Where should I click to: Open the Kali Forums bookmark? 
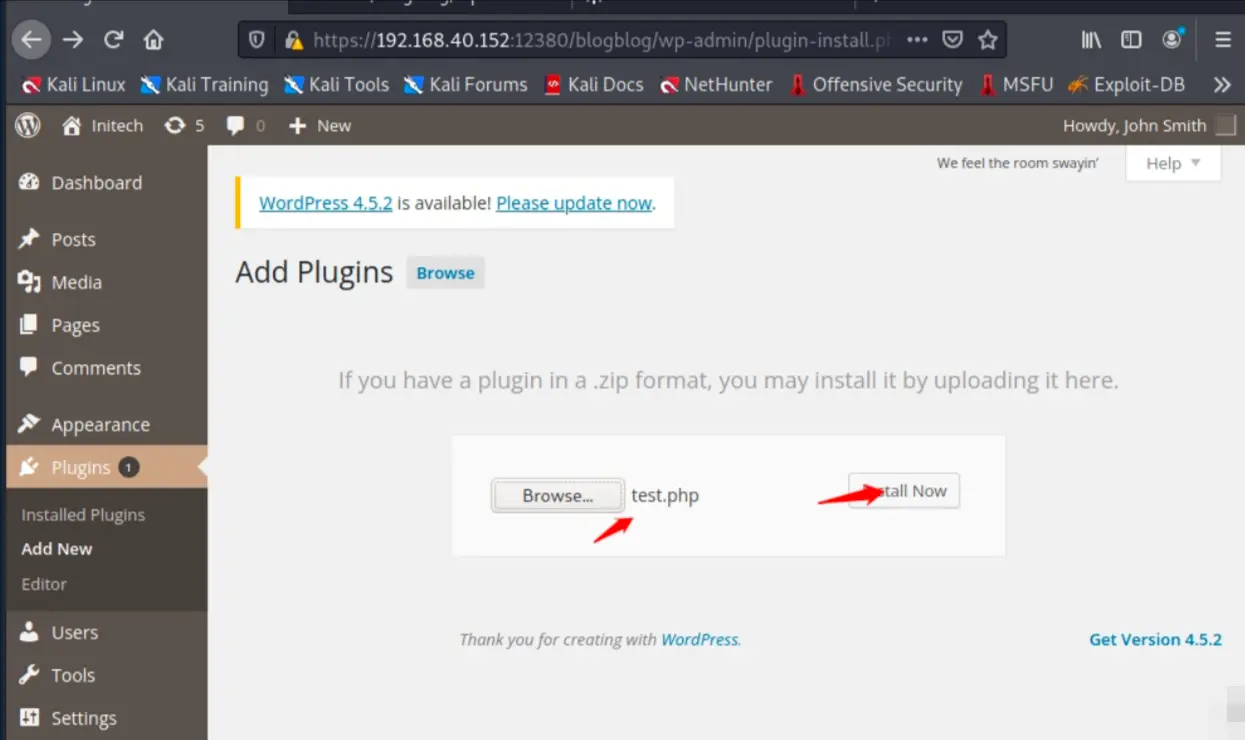point(465,85)
